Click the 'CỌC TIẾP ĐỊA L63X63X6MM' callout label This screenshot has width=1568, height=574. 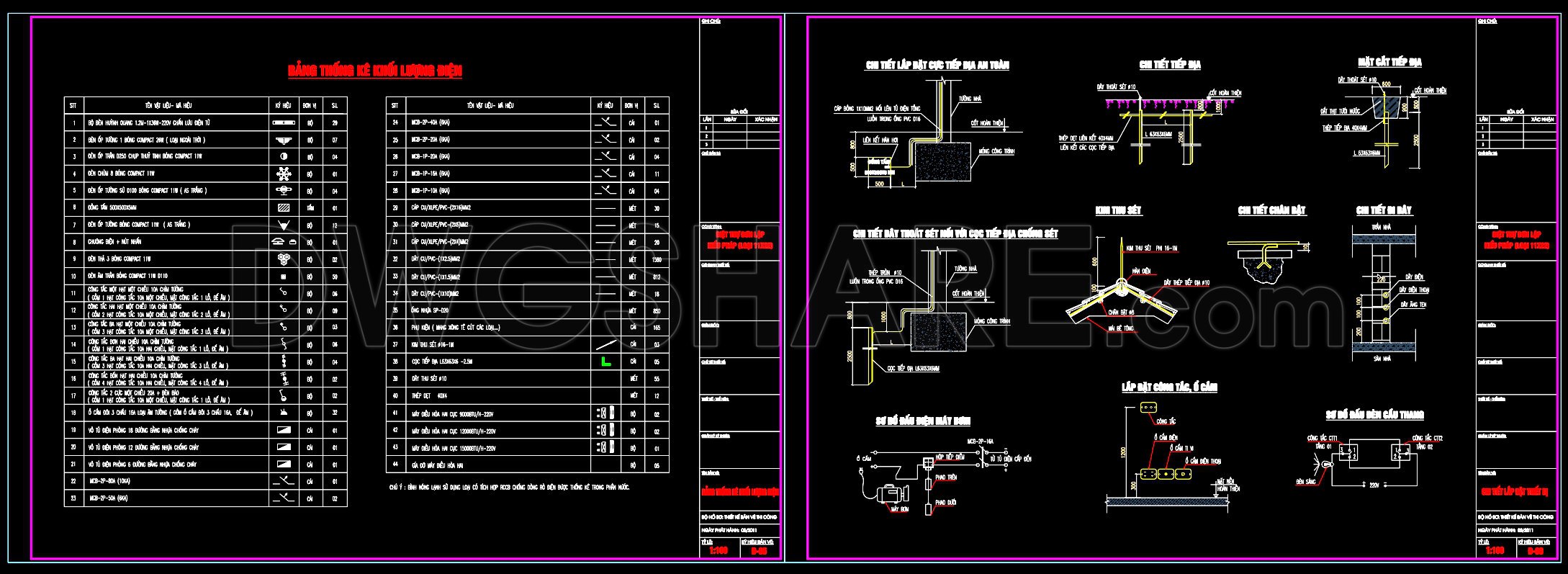point(913,368)
